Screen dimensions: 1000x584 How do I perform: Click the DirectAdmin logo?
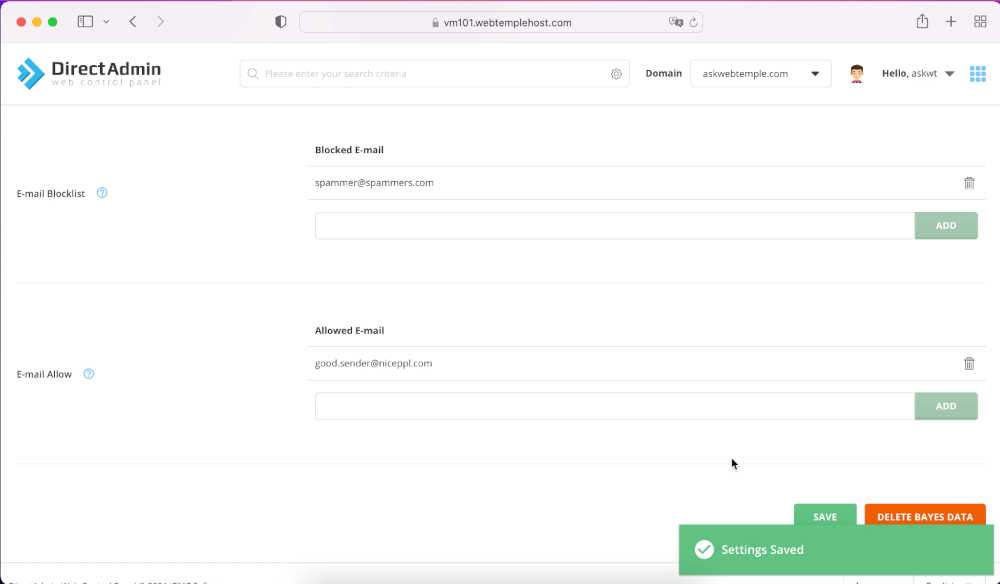click(89, 73)
